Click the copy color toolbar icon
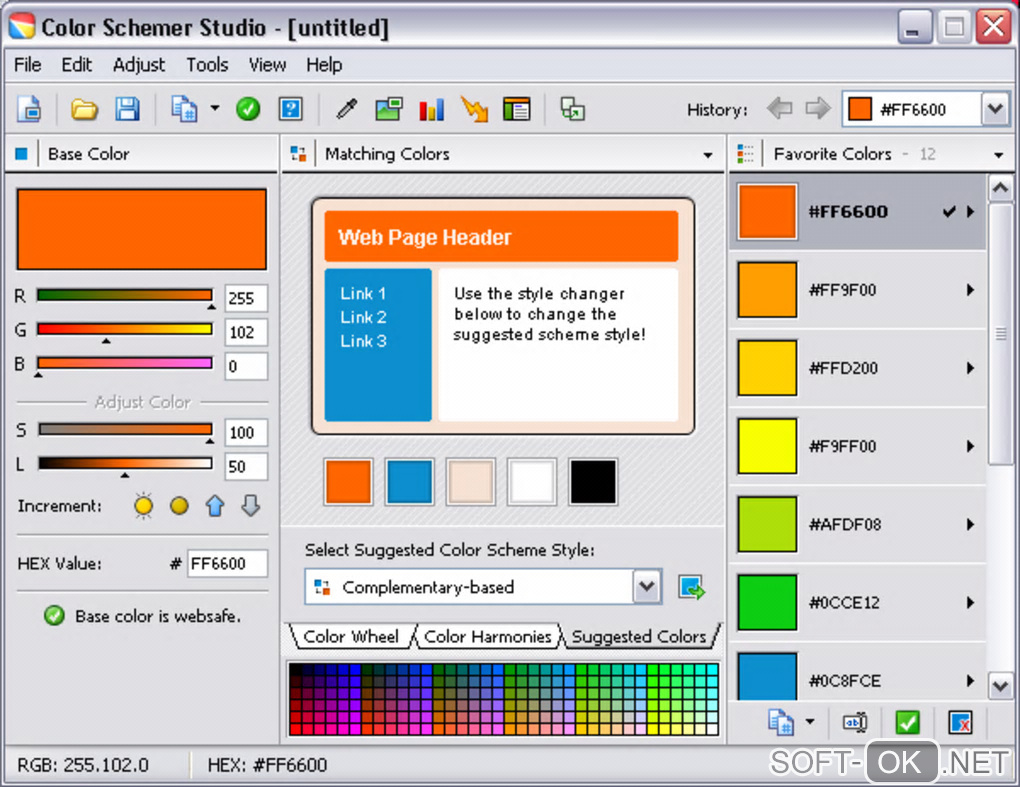Image resolution: width=1020 pixels, height=787 pixels. (184, 109)
